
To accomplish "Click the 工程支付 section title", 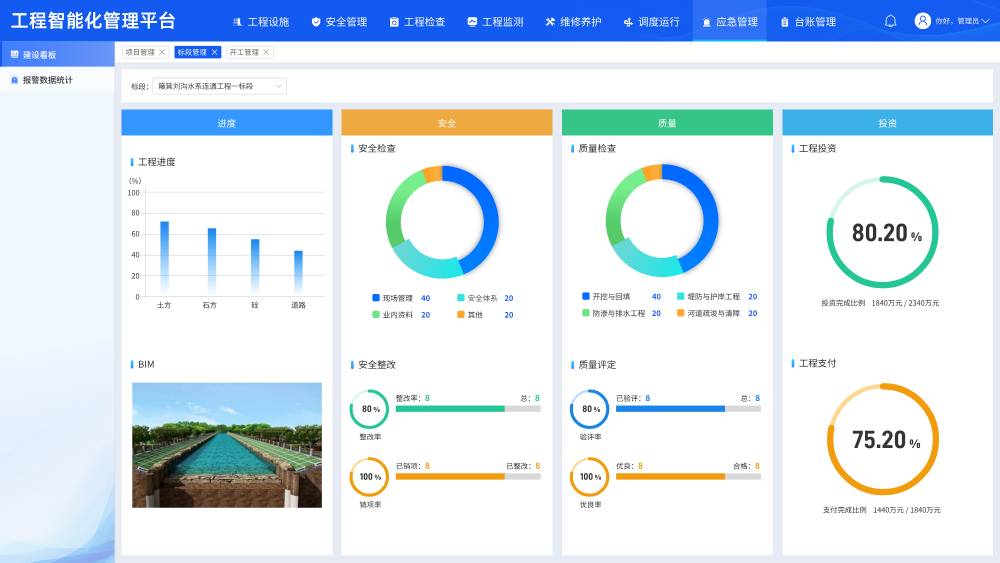I will 818,363.
